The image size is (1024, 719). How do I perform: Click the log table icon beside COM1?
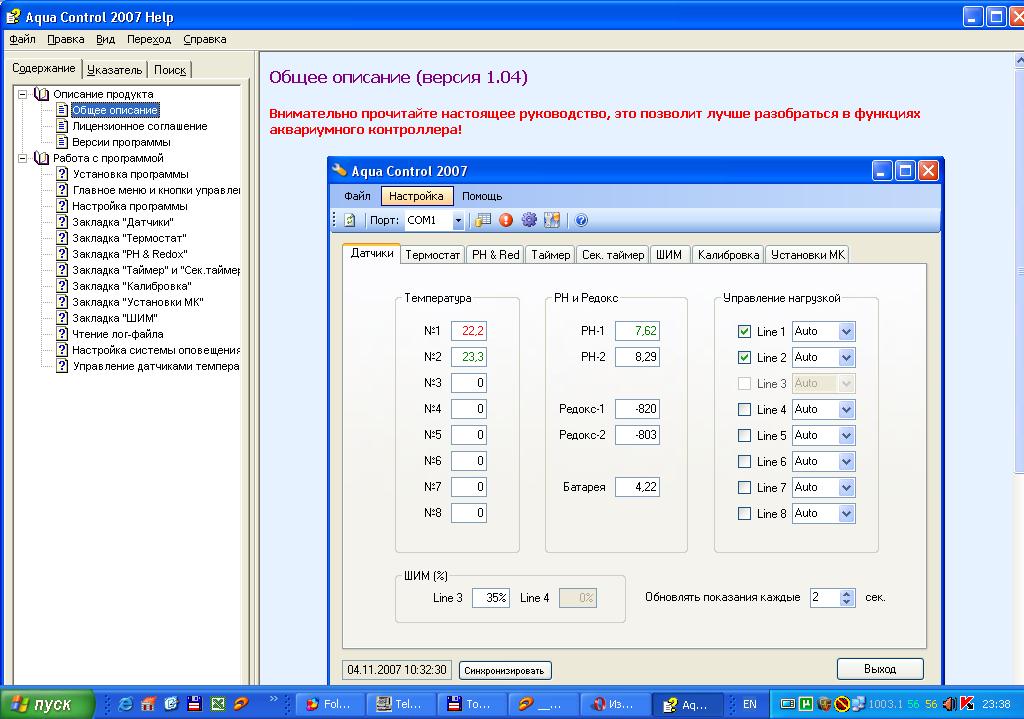[x=484, y=221]
